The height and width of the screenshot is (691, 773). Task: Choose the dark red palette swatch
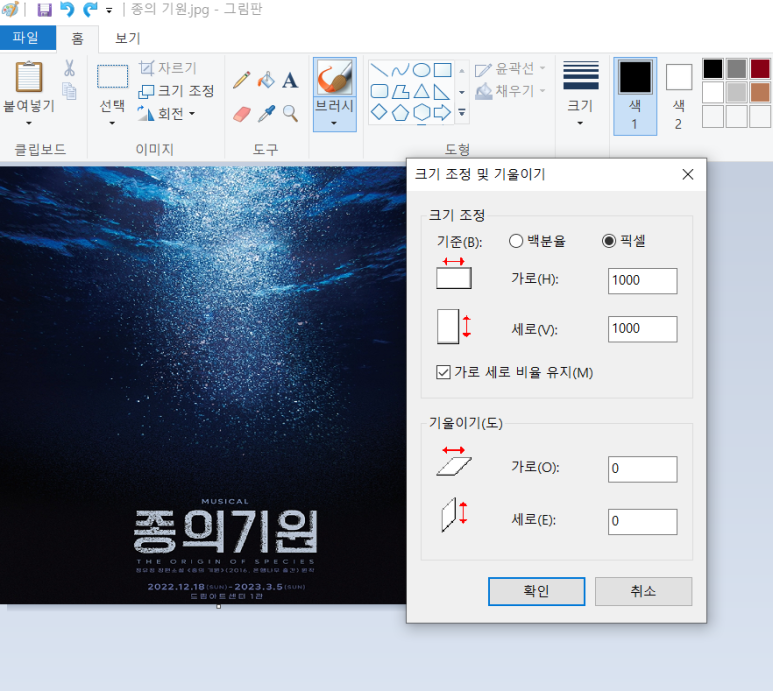click(760, 69)
